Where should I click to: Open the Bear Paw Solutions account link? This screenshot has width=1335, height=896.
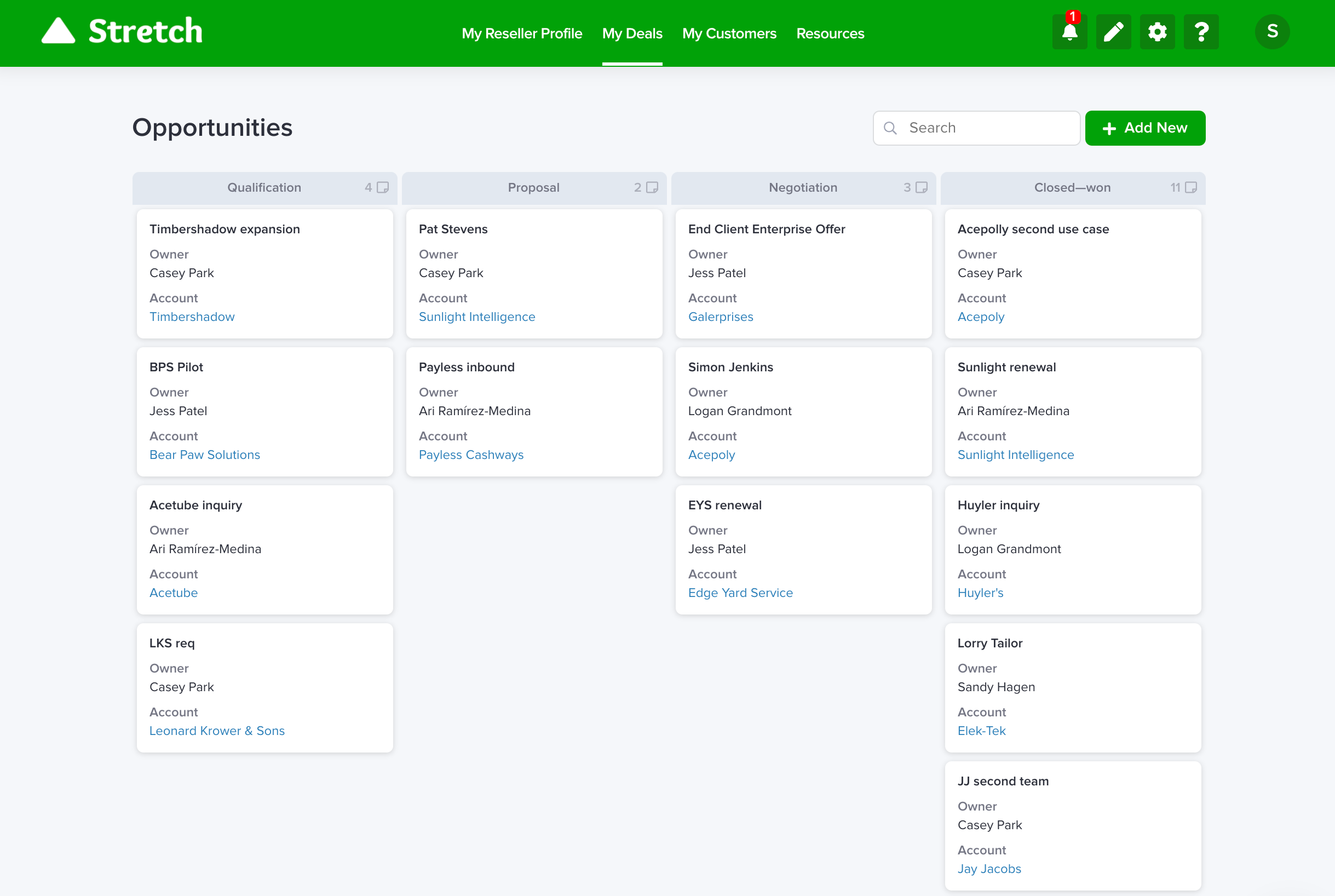204,455
